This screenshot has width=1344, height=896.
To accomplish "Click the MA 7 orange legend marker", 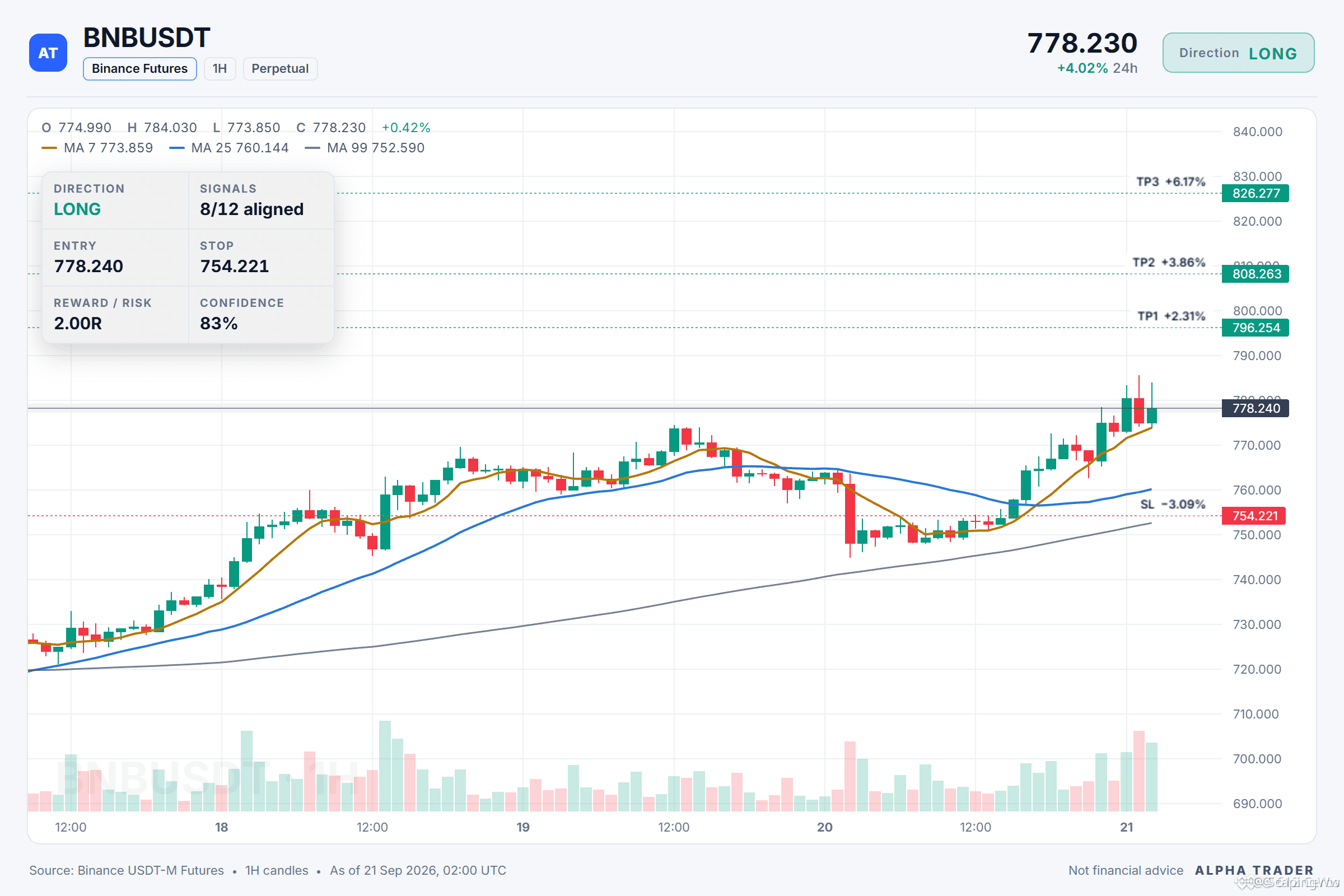I will click(49, 148).
